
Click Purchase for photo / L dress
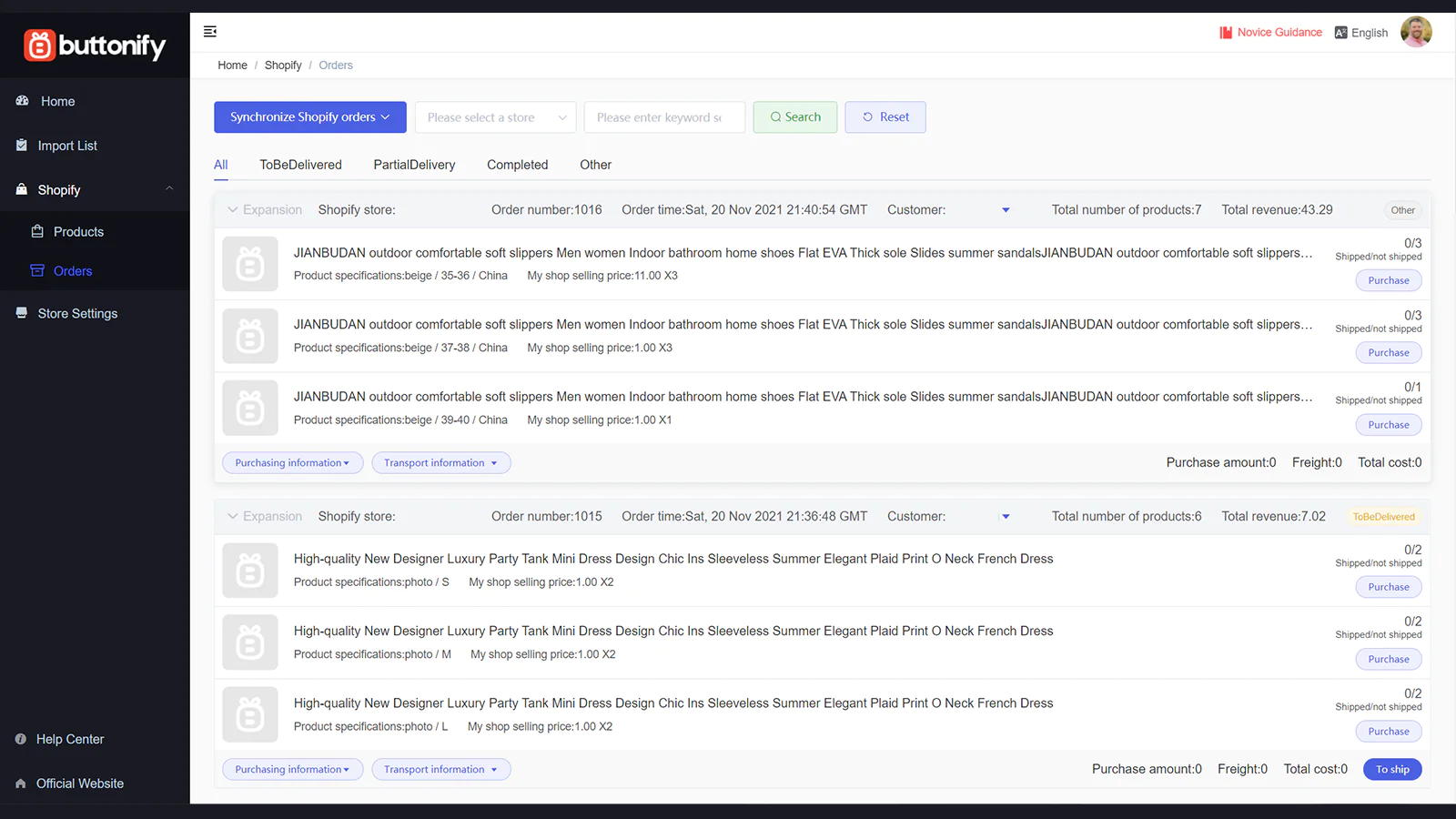[x=1389, y=732]
